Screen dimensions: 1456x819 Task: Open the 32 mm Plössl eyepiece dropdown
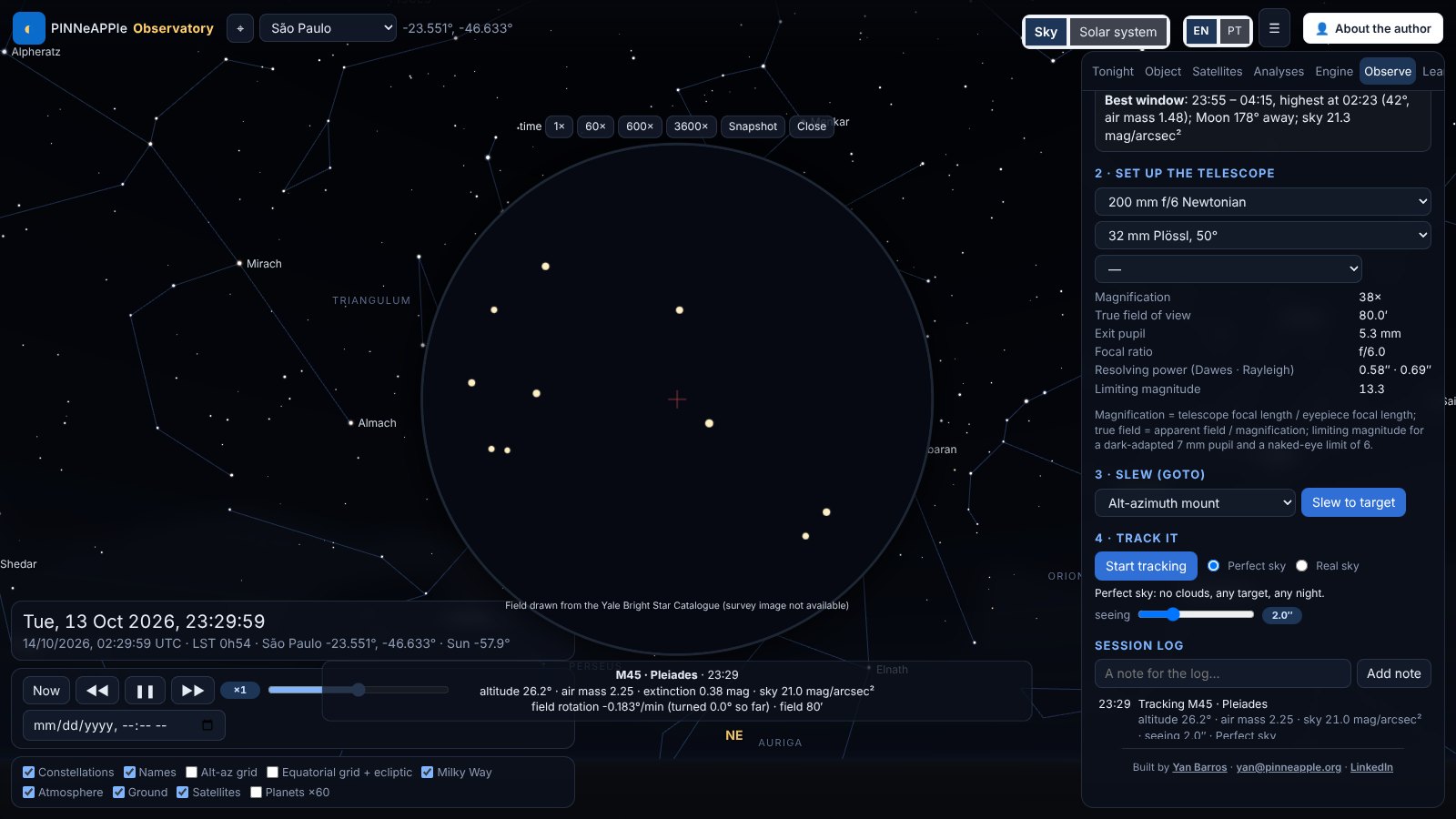point(1262,236)
